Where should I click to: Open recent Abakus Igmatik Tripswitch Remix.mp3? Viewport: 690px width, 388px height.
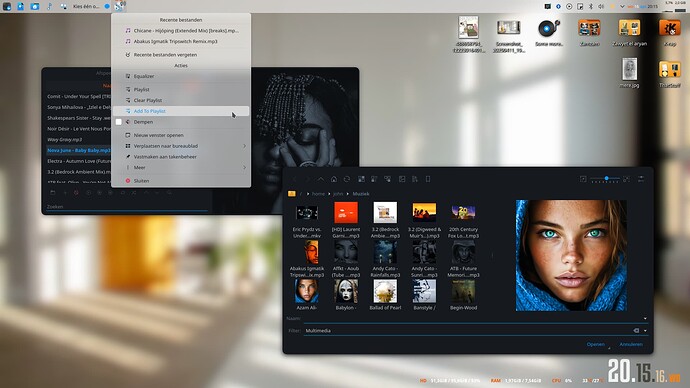click(181, 41)
